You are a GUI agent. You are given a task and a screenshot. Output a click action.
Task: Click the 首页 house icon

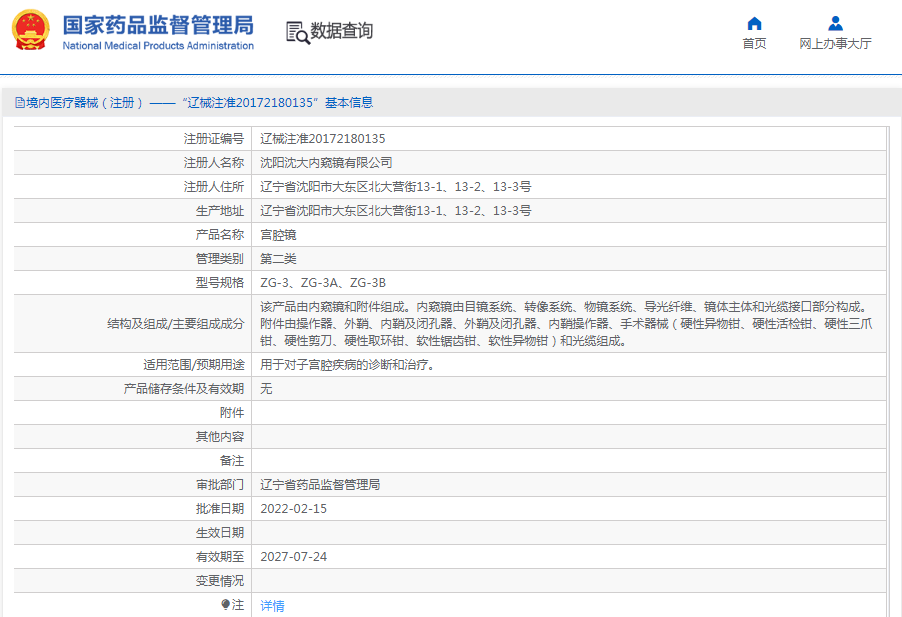coord(754,23)
